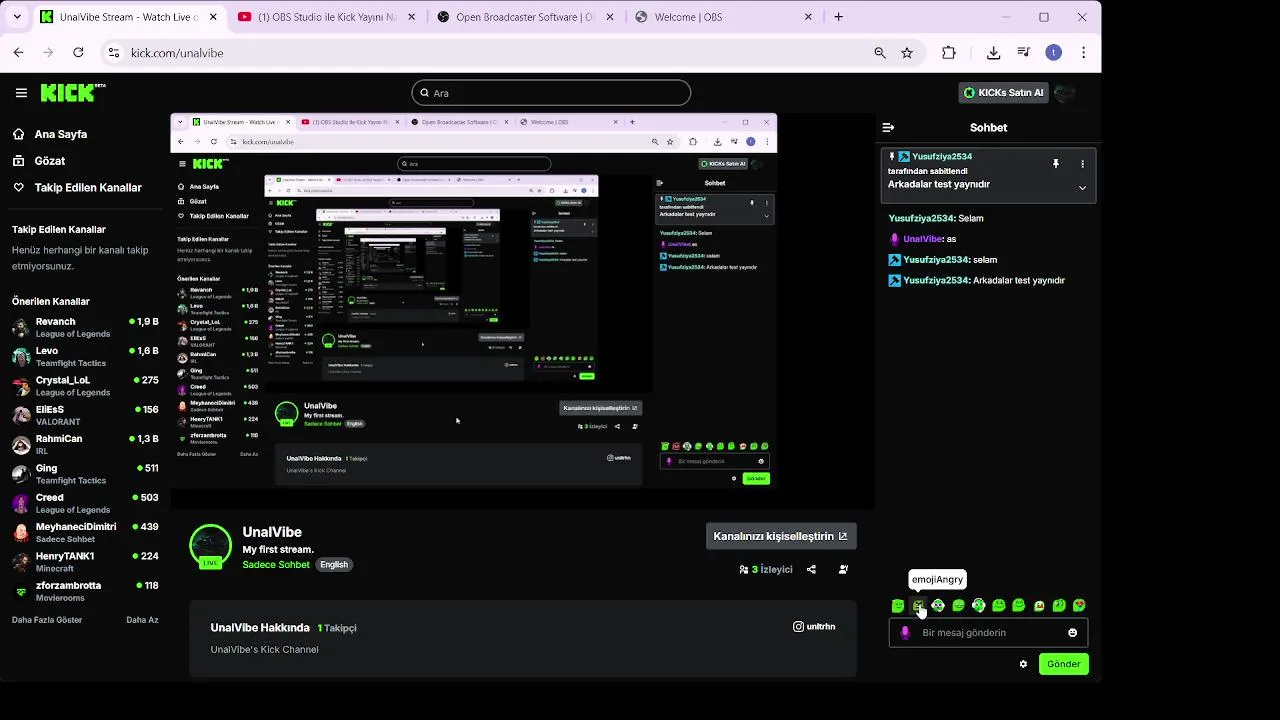Image resolution: width=1280 pixels, height=720 pixels.
Task: Click the Bir mesaj gönderin input
Action: [x=988, y=633]
